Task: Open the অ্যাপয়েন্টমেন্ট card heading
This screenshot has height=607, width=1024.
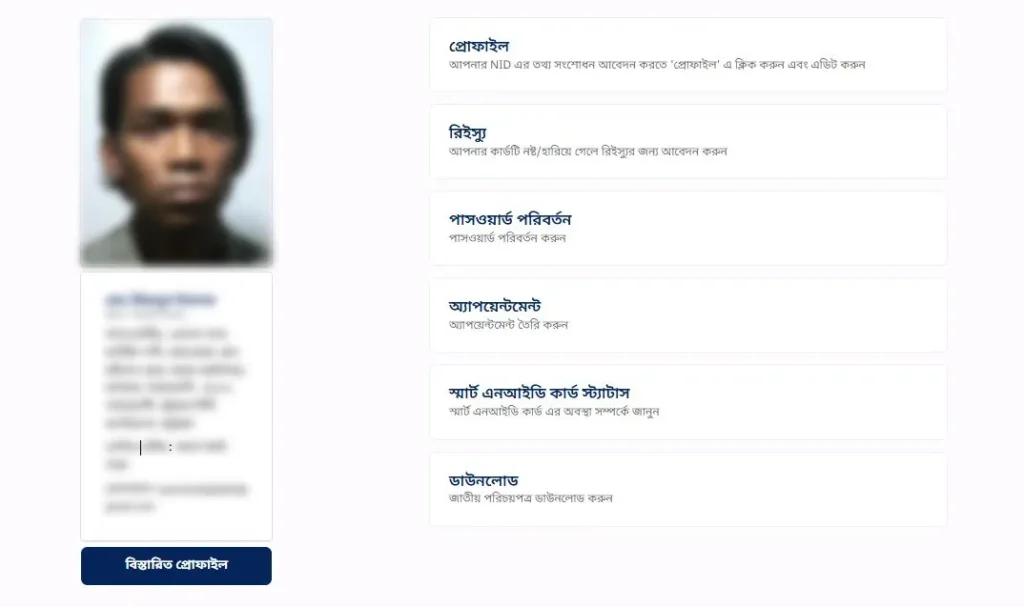Action: 495,306
